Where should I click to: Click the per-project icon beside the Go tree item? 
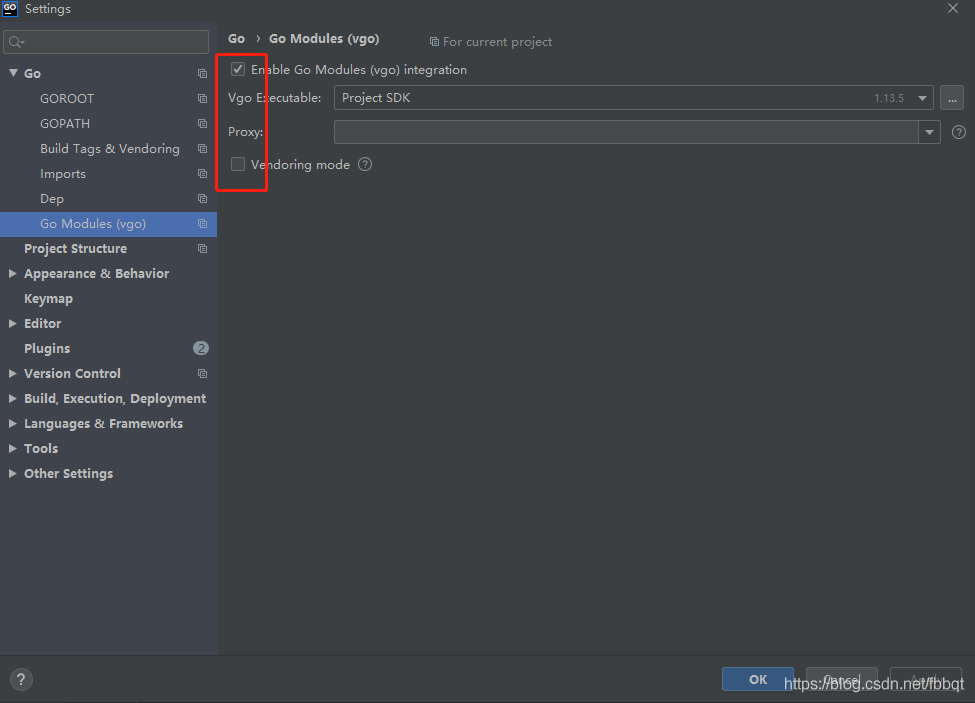[202, 73]
